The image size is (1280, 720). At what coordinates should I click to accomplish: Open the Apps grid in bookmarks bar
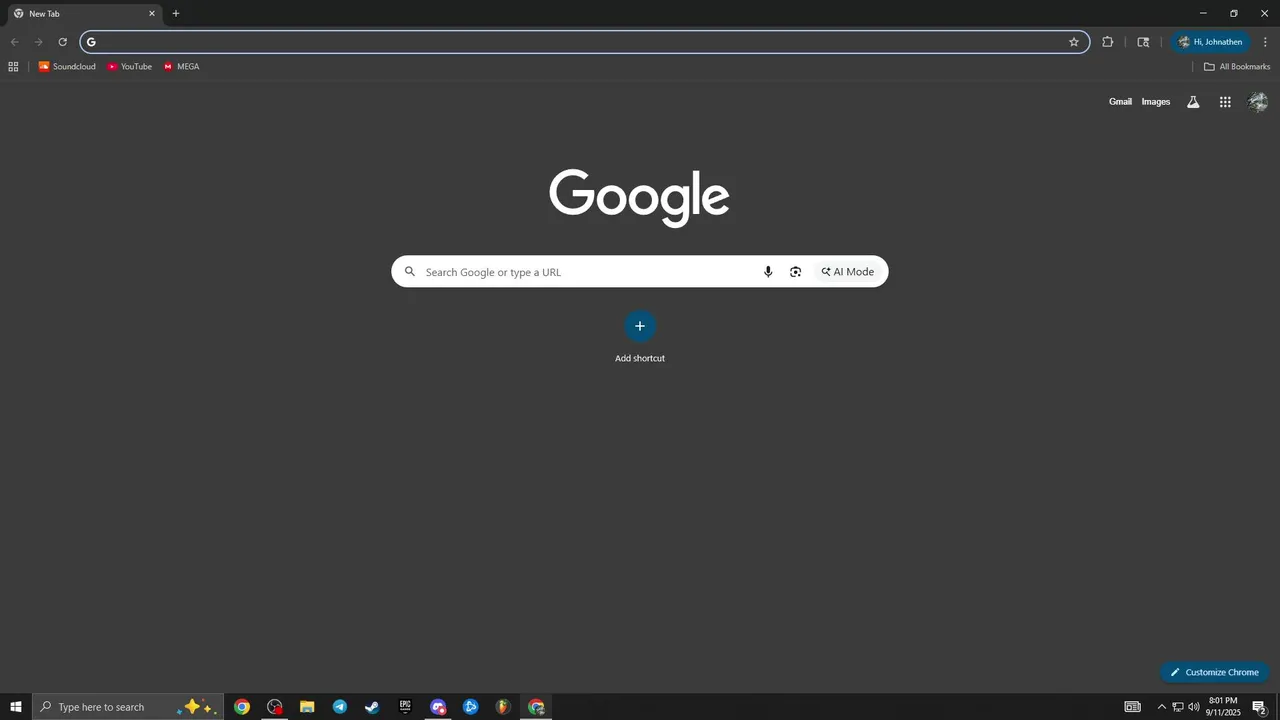pos(13,67)
